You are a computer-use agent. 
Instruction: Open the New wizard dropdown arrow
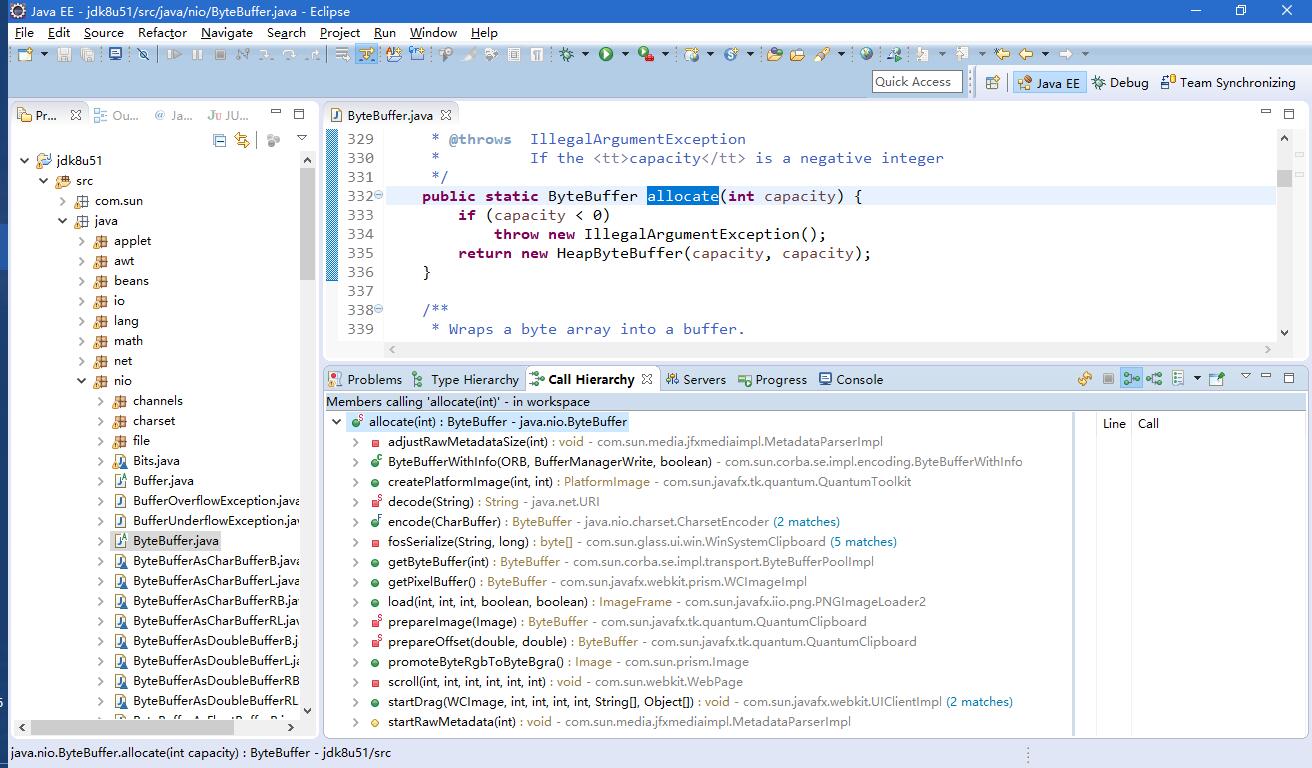(x=44, y=54)
